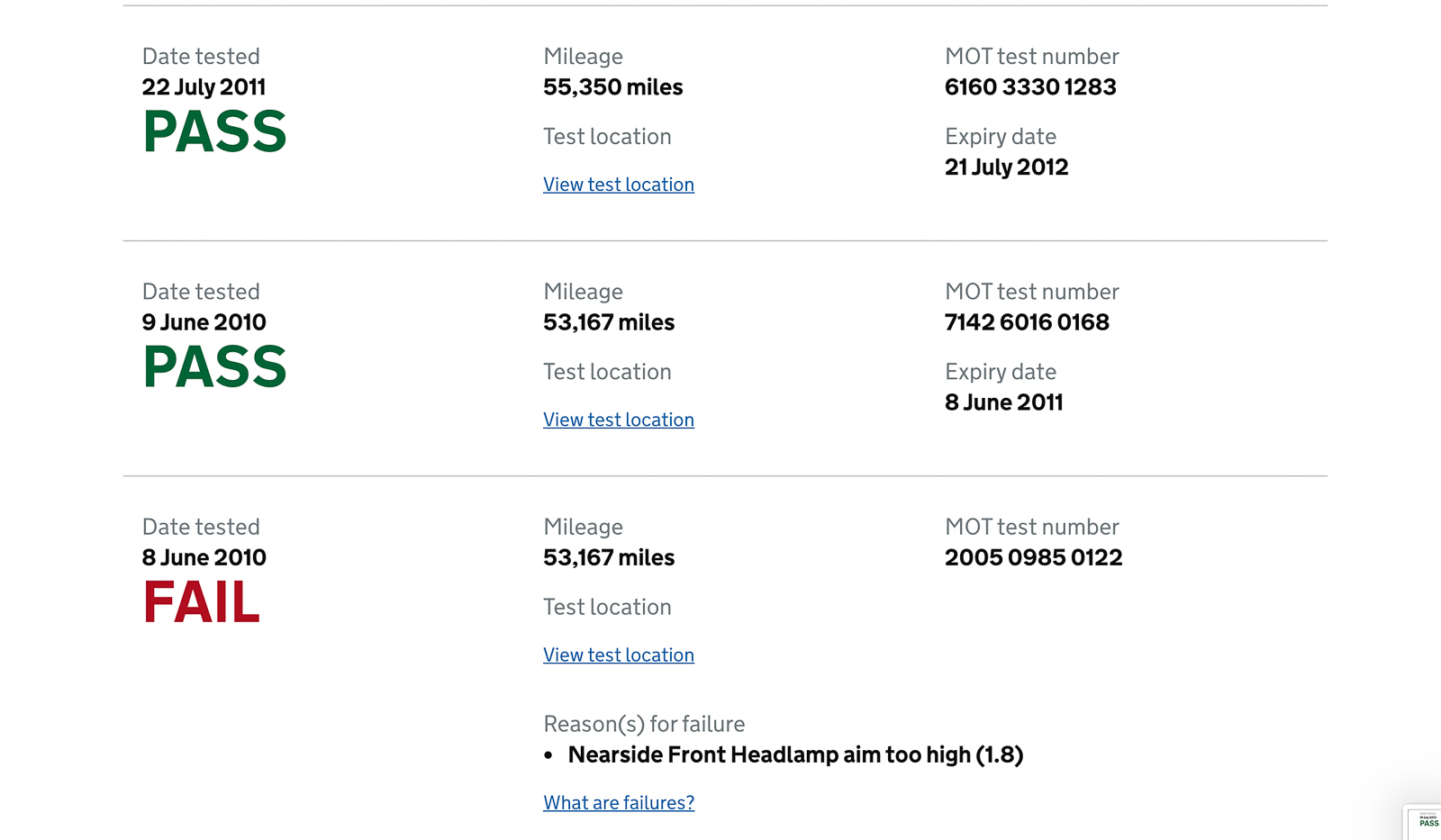Open the What are failures? link

pyautogui.click(x=619, y=802)
